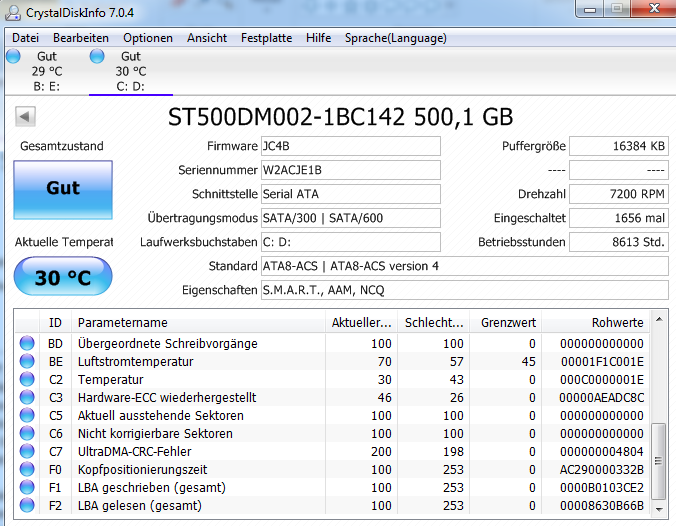Click raw value AC290000332B
676x526 pixels.
[602, 470]
